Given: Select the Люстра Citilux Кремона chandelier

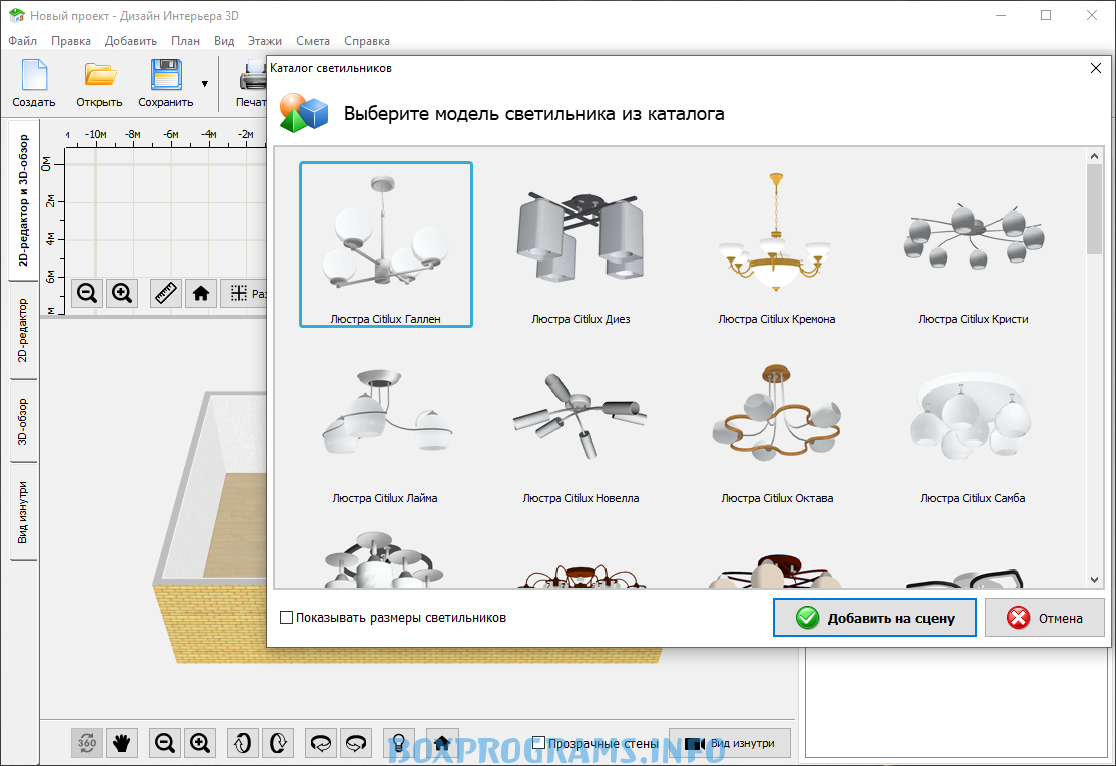Looking at the screenshot, I should 777,245.
